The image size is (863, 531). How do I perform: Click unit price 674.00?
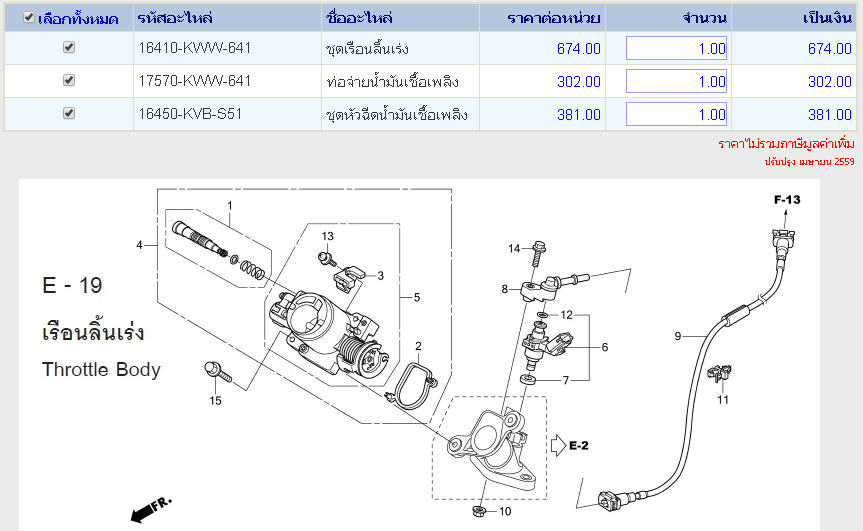(578, 48)
